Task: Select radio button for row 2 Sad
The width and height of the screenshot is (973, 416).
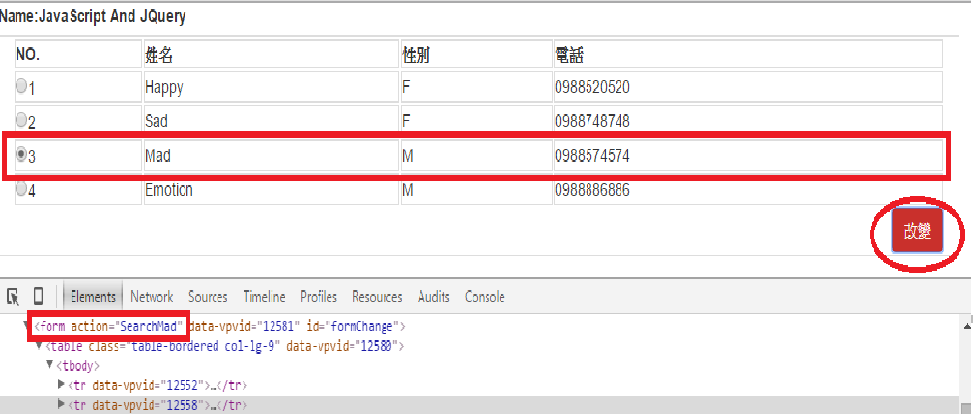Action: click(x=21, y=119)
